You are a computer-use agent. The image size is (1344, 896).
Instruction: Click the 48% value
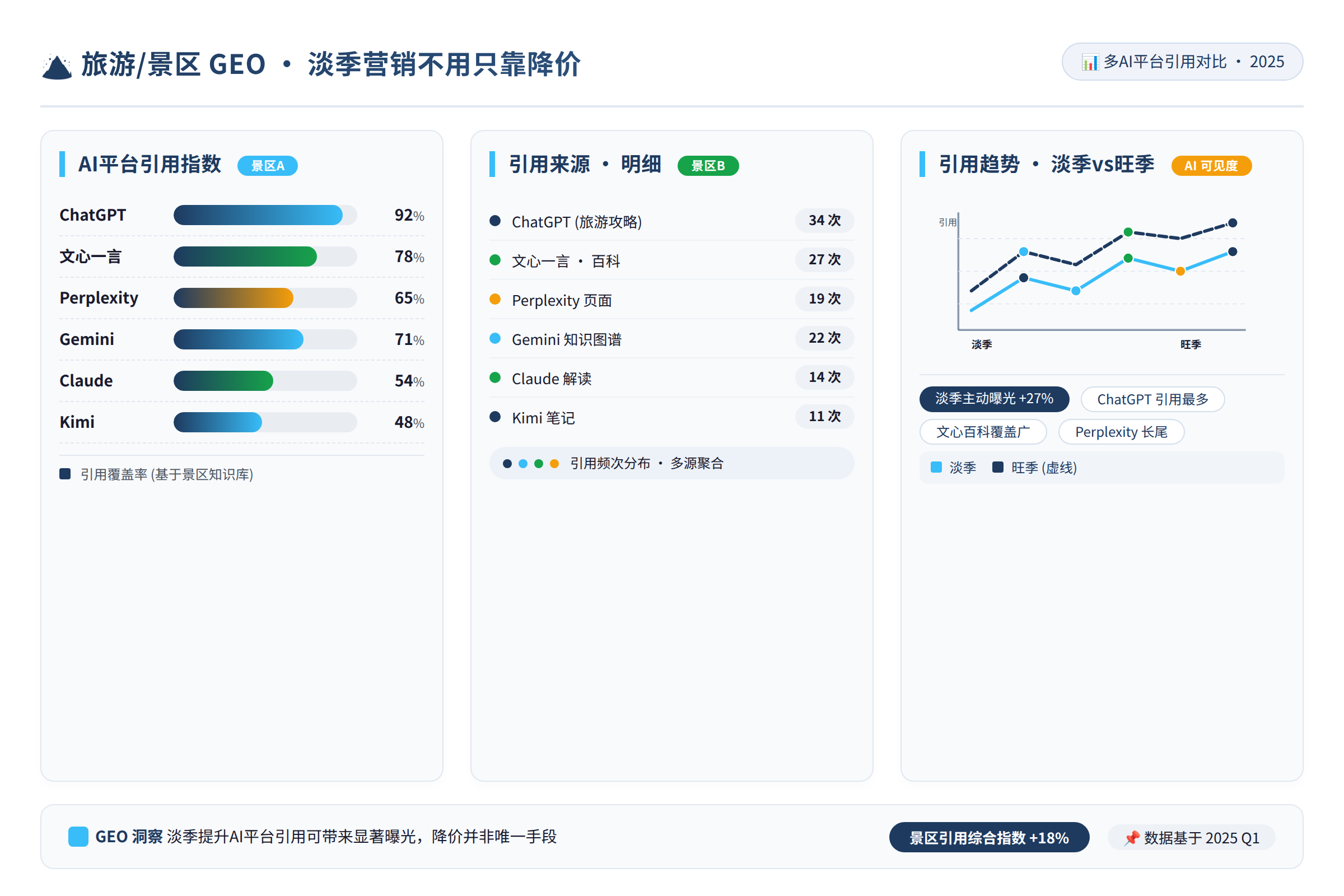[x=409, y=422]
